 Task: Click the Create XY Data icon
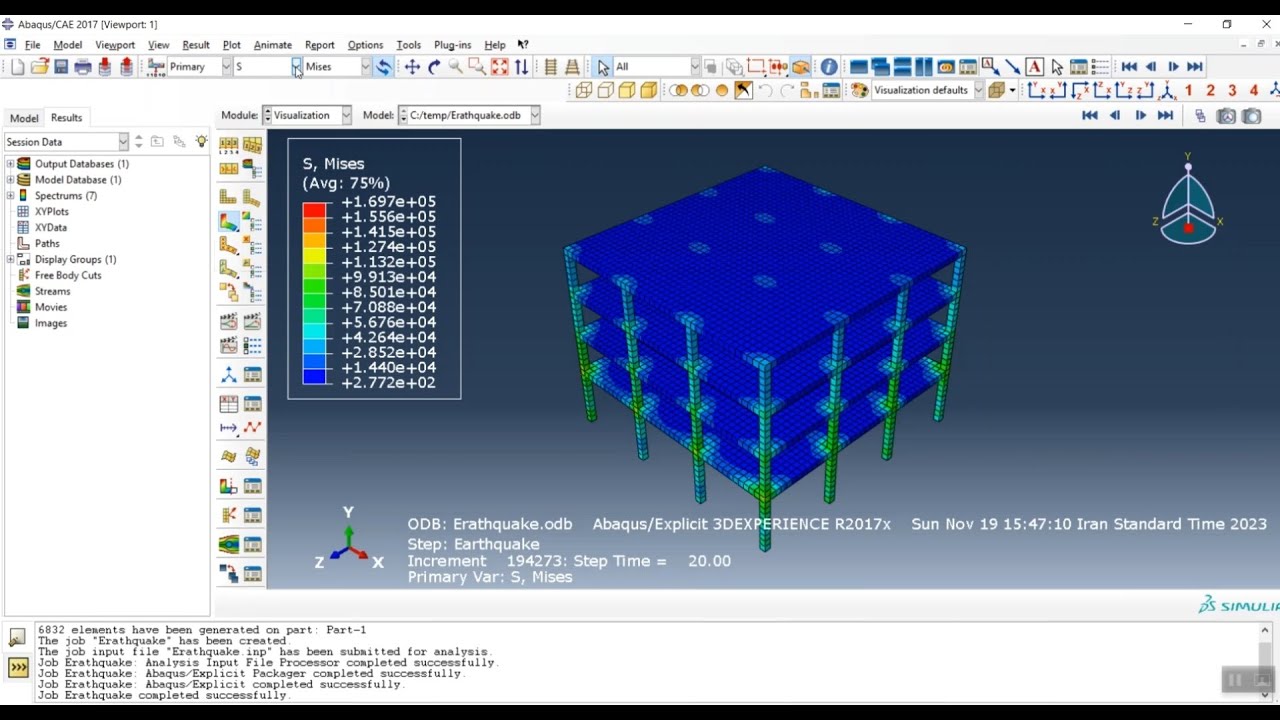[x=228, y=405]
